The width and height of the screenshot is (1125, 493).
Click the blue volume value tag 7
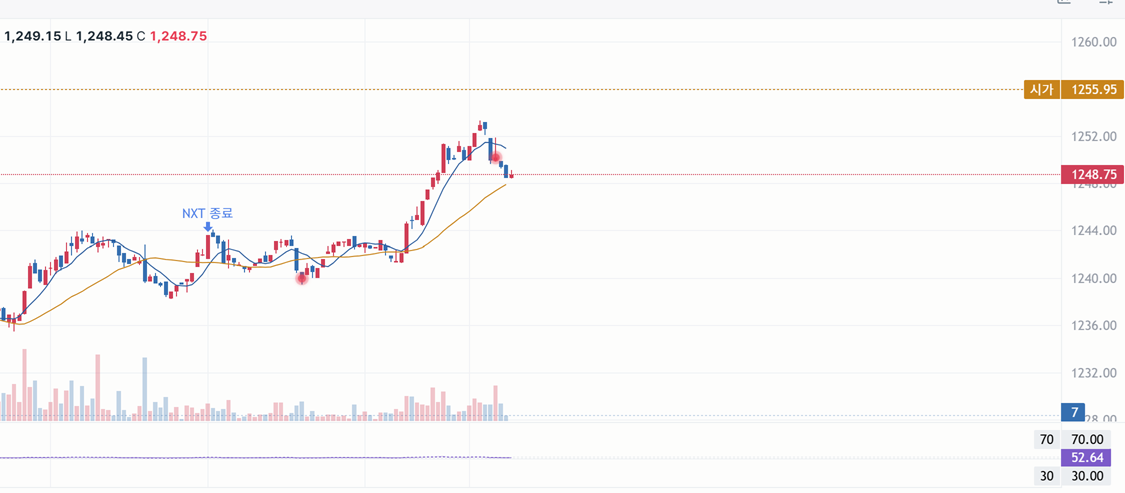1073,413
